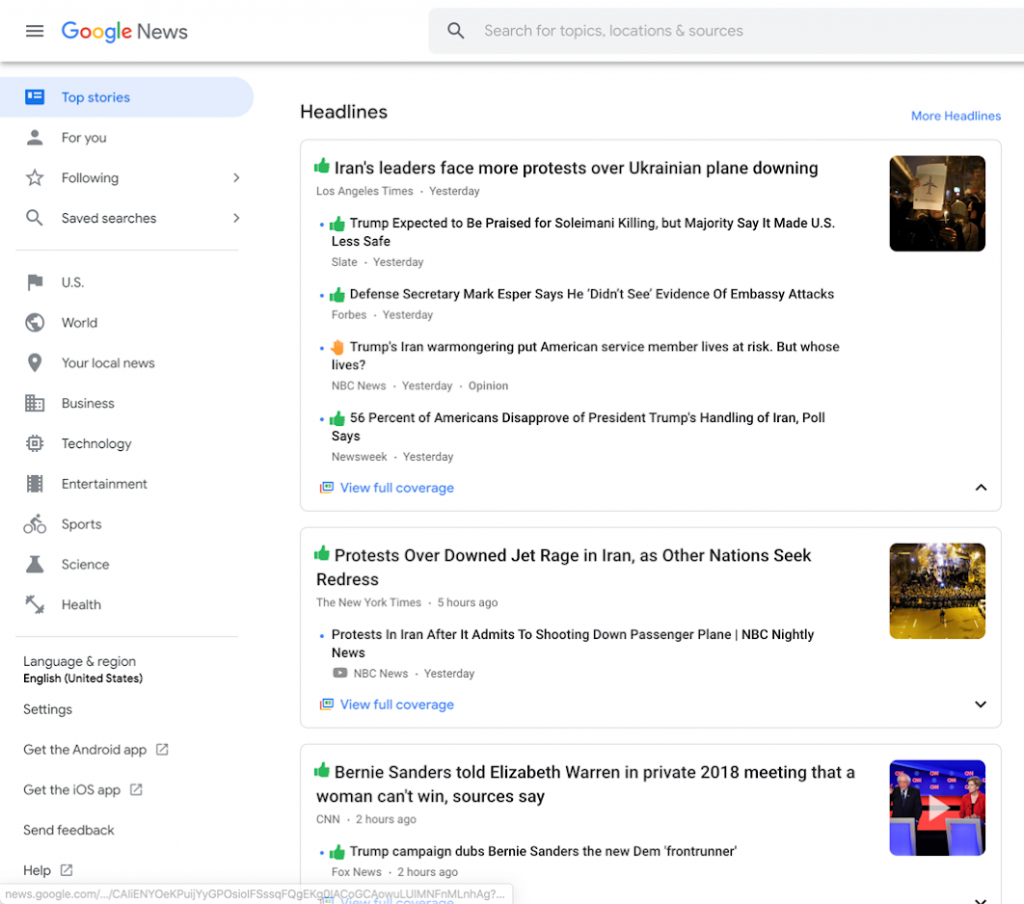This screenshot has height=904, width=1024.
Task: Open the hamburger main menu
Action: tap(35, 31)
